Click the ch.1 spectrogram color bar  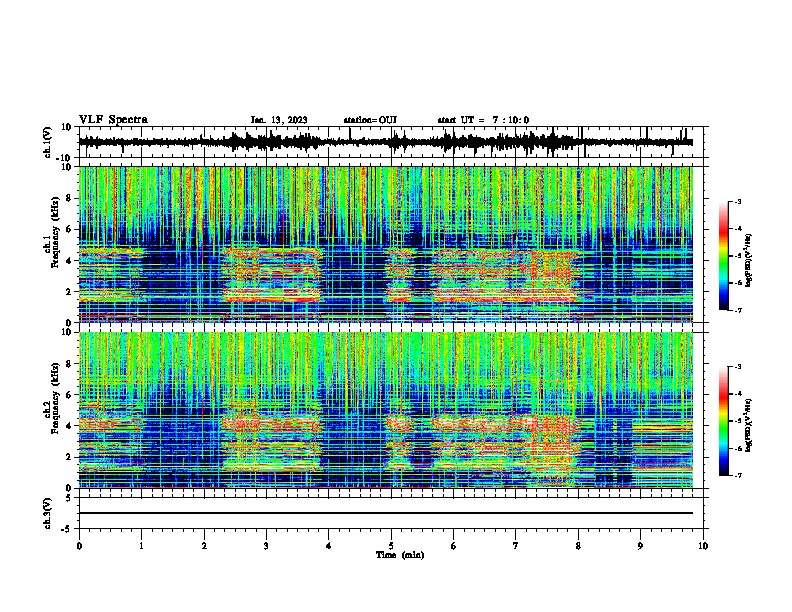(x=724, y=256)
